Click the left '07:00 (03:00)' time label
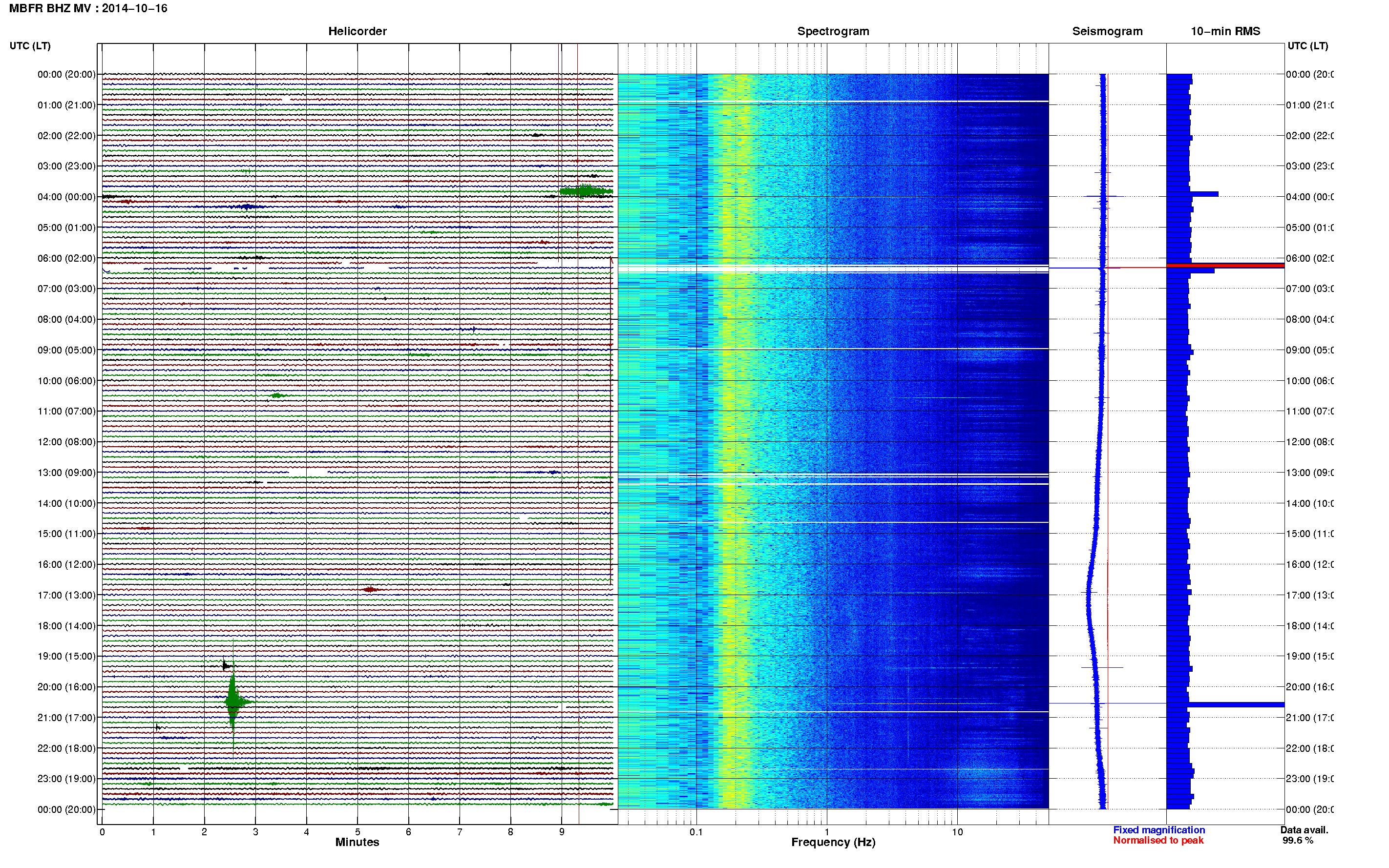This screenshot has width=1389, height=868. pos(66,289)
